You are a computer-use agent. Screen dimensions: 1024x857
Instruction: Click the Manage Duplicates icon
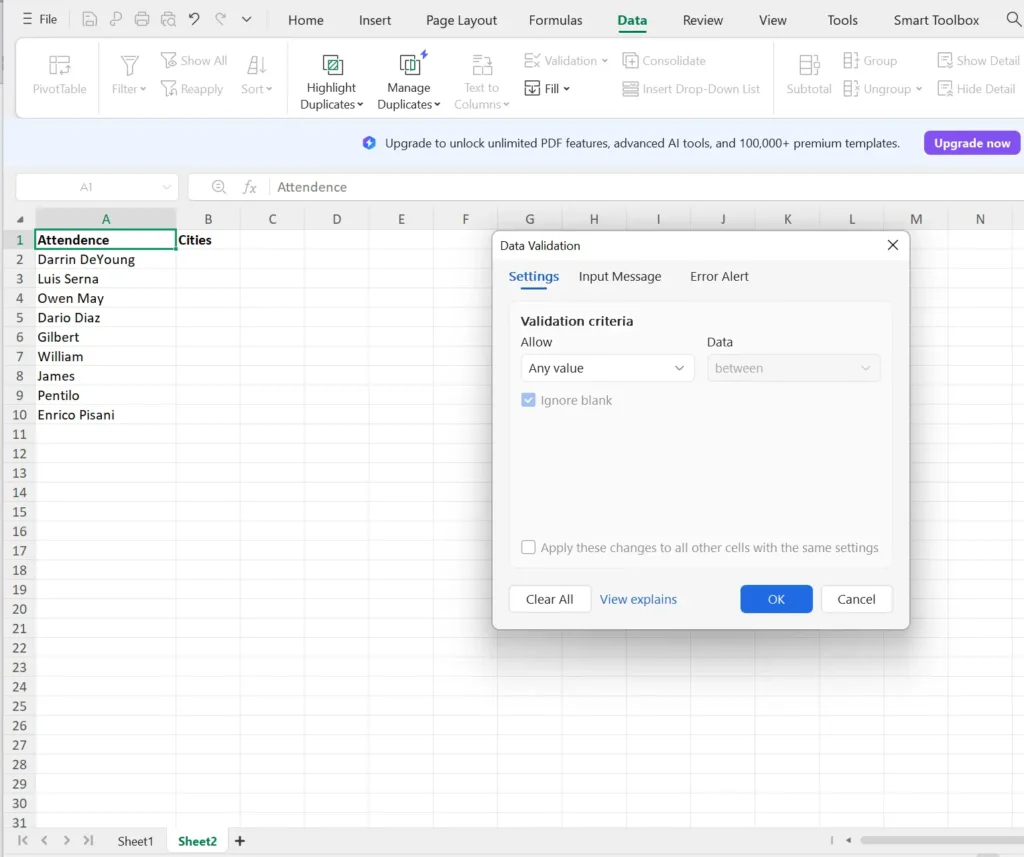409,65
